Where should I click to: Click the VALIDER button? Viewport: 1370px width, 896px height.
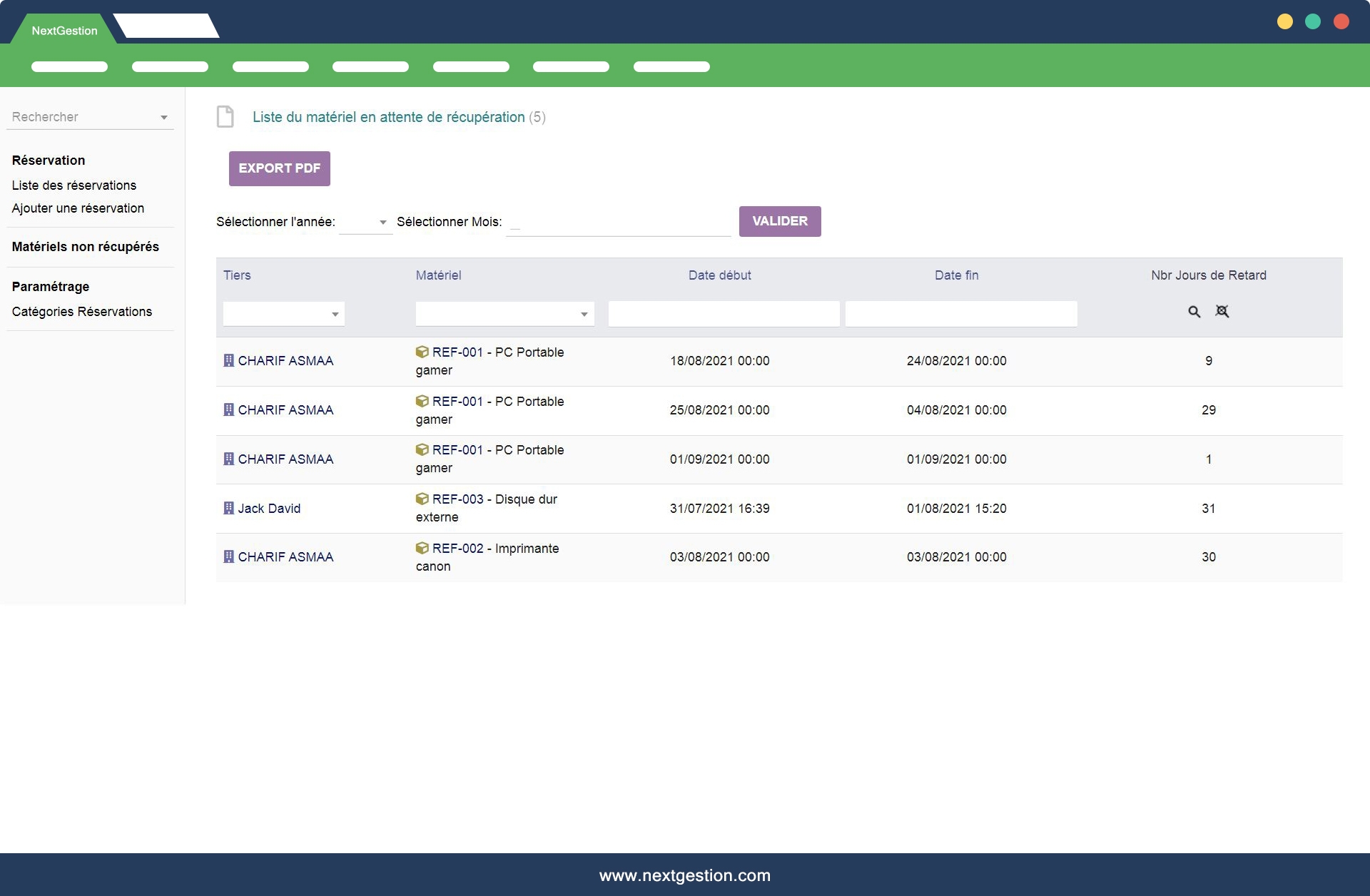click(x=779, y=221)
